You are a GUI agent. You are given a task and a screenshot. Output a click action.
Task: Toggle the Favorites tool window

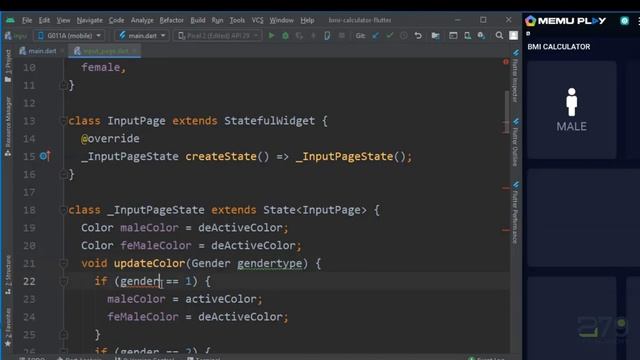coord(8,327)
